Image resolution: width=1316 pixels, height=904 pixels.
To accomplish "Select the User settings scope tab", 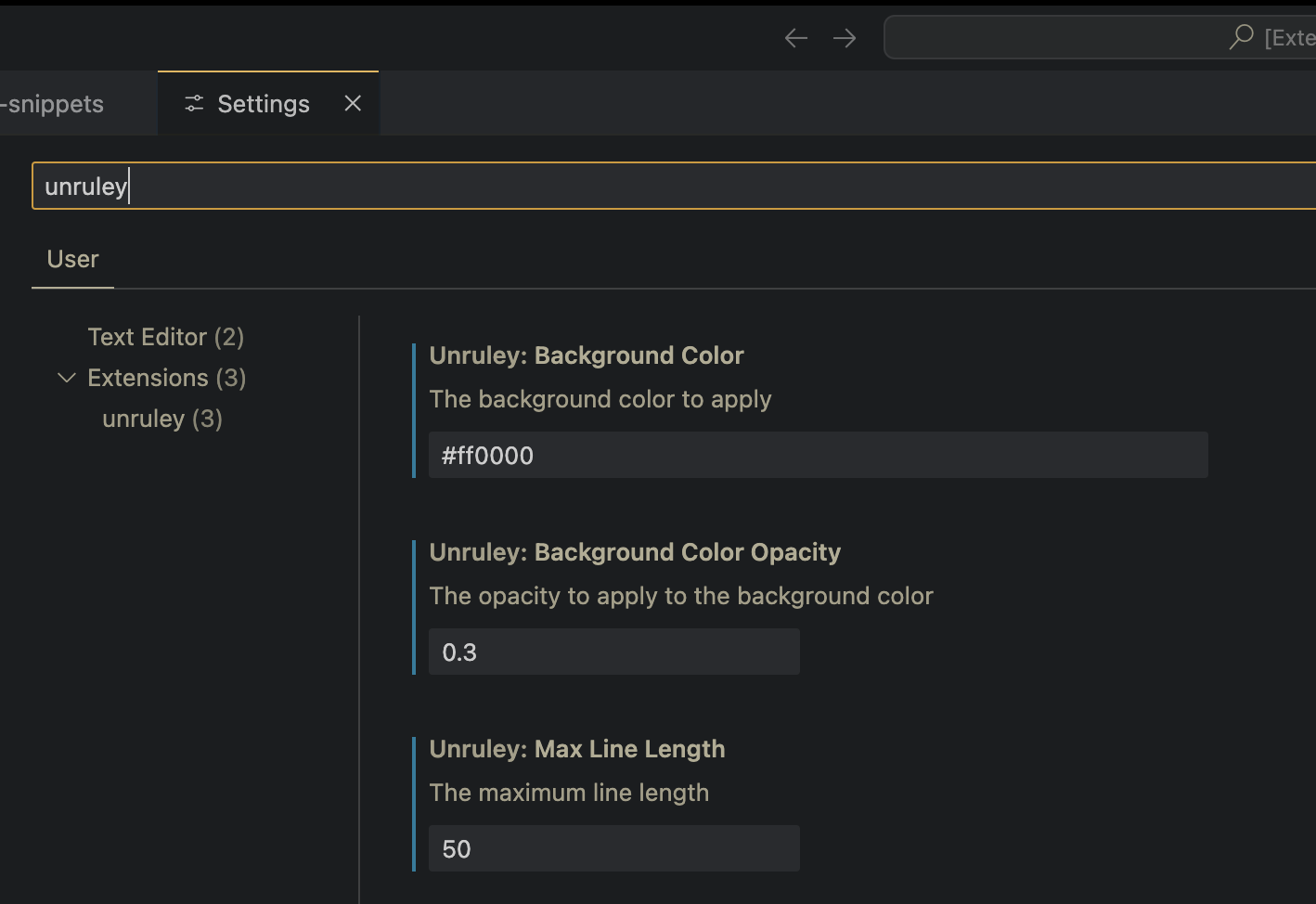I will tap(72, 259).
